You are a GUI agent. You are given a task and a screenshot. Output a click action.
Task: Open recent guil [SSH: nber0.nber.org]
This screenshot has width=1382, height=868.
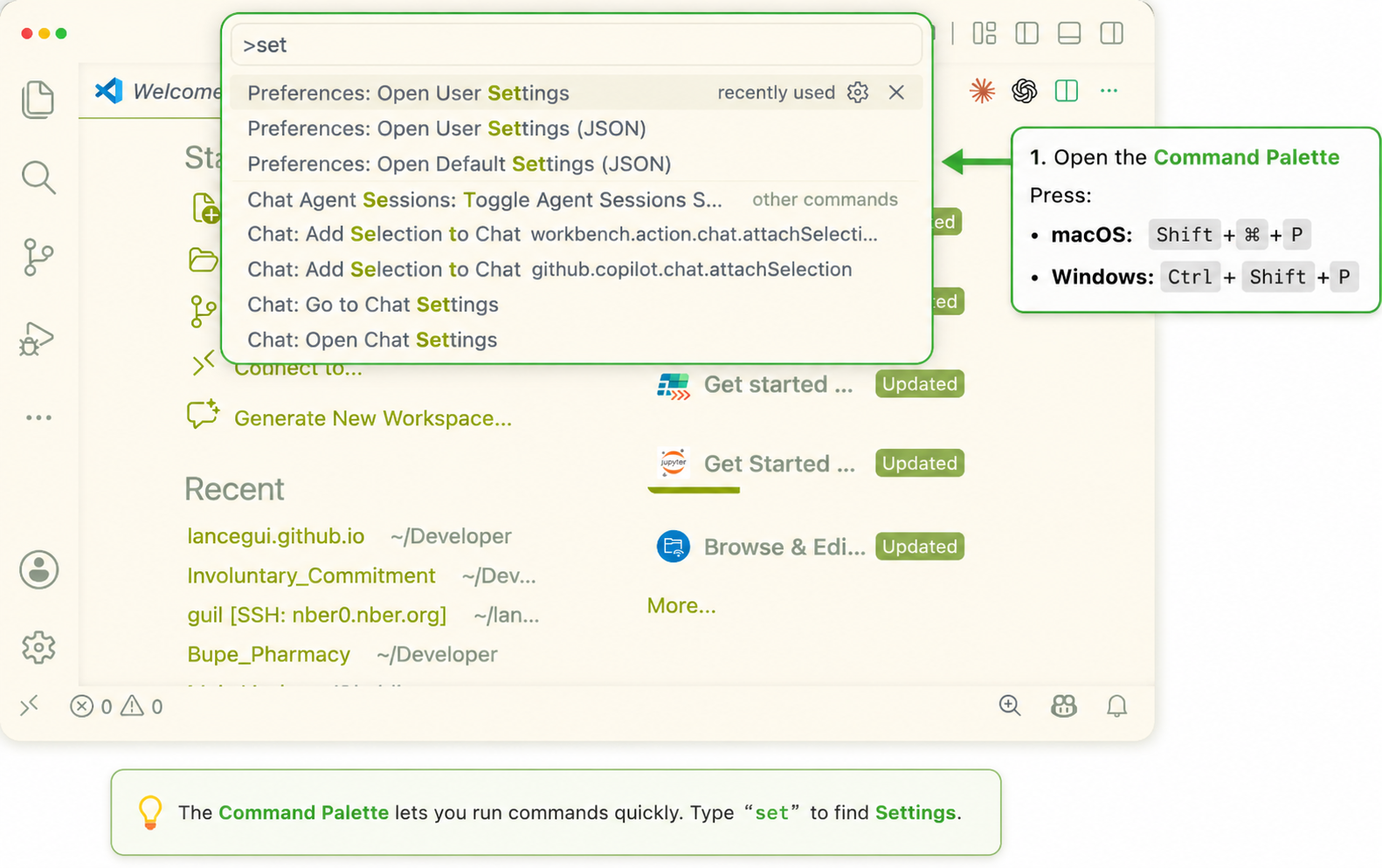tap(317, 615)
